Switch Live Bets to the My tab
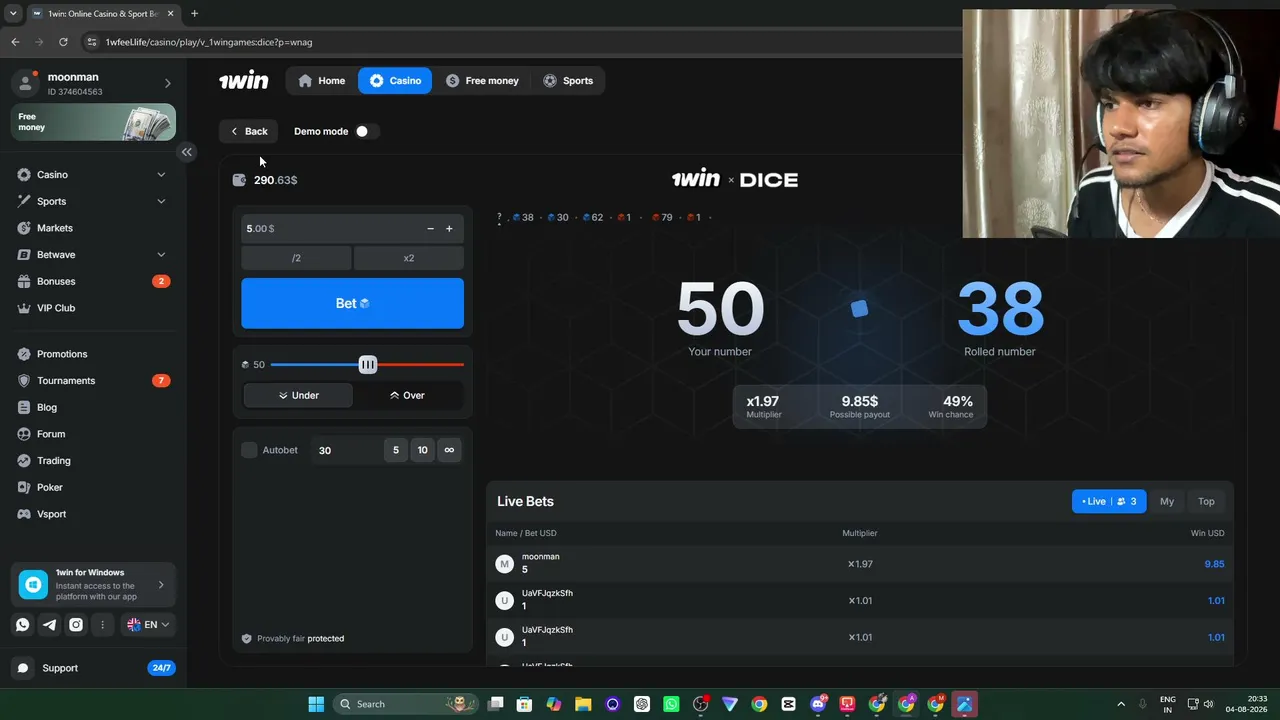The height and width of the screenshot is (720, 1280). point(1167,501)
